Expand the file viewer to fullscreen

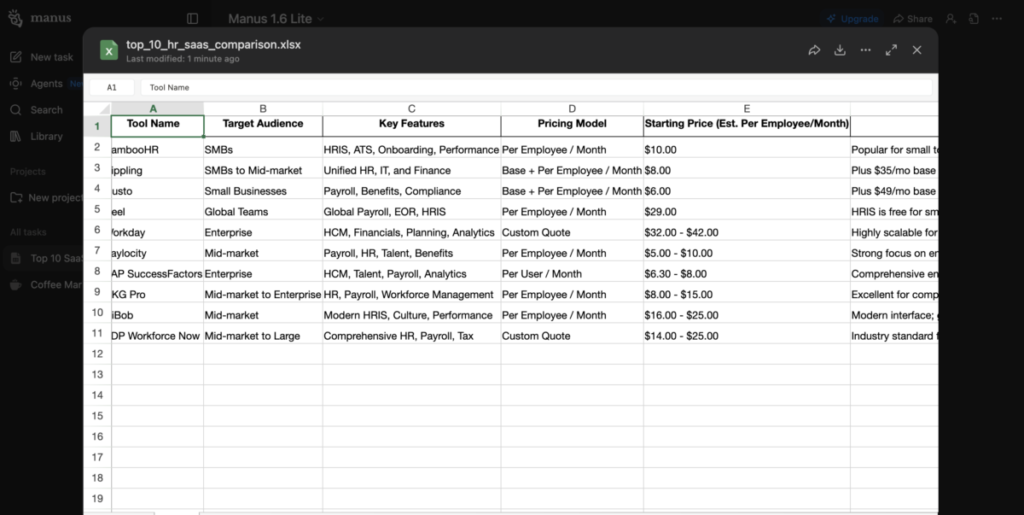891,50
